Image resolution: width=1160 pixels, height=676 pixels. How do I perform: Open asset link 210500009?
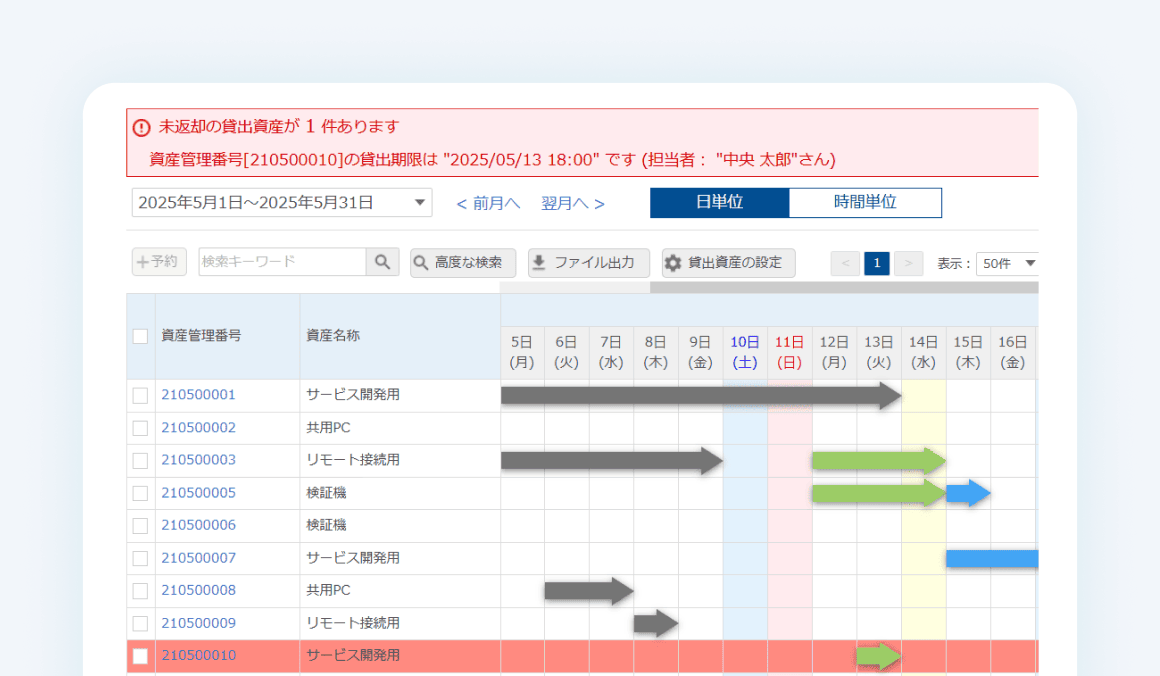pos(198,623)
